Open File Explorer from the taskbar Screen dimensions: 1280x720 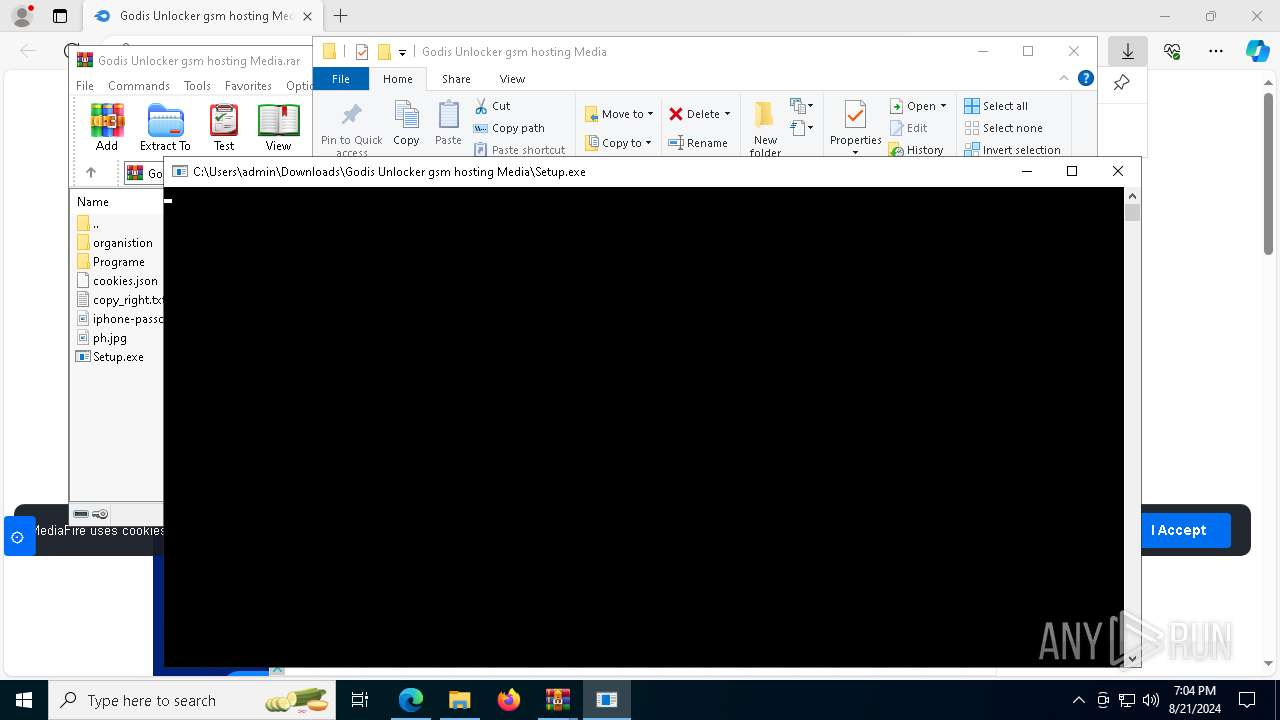[x=459, y=700]
